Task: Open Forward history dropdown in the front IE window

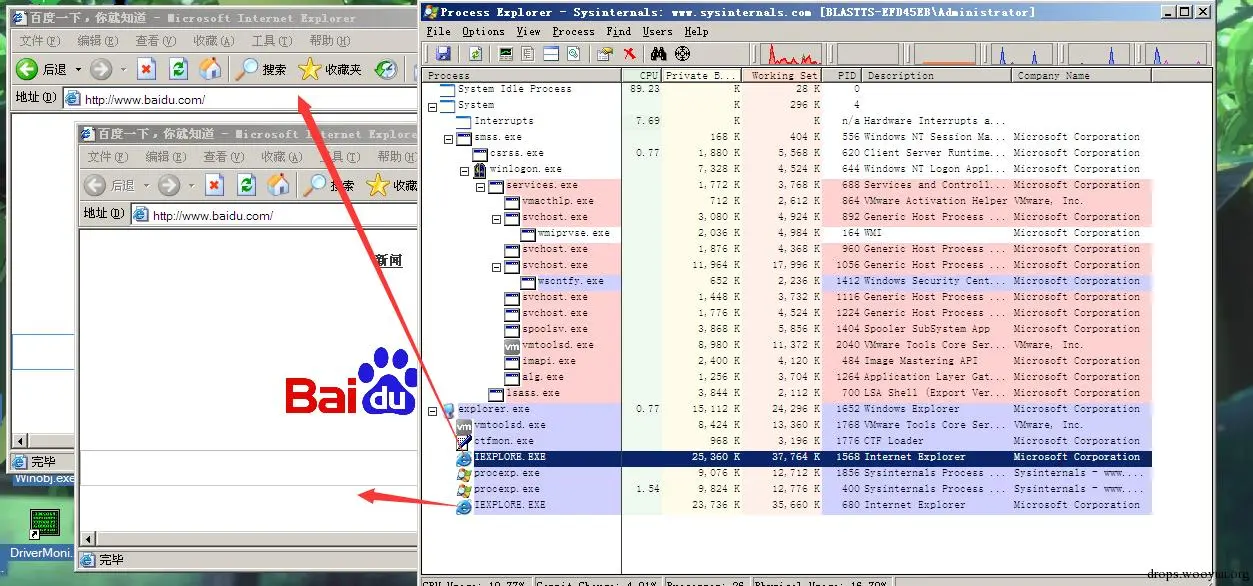Action: (192, 186)
